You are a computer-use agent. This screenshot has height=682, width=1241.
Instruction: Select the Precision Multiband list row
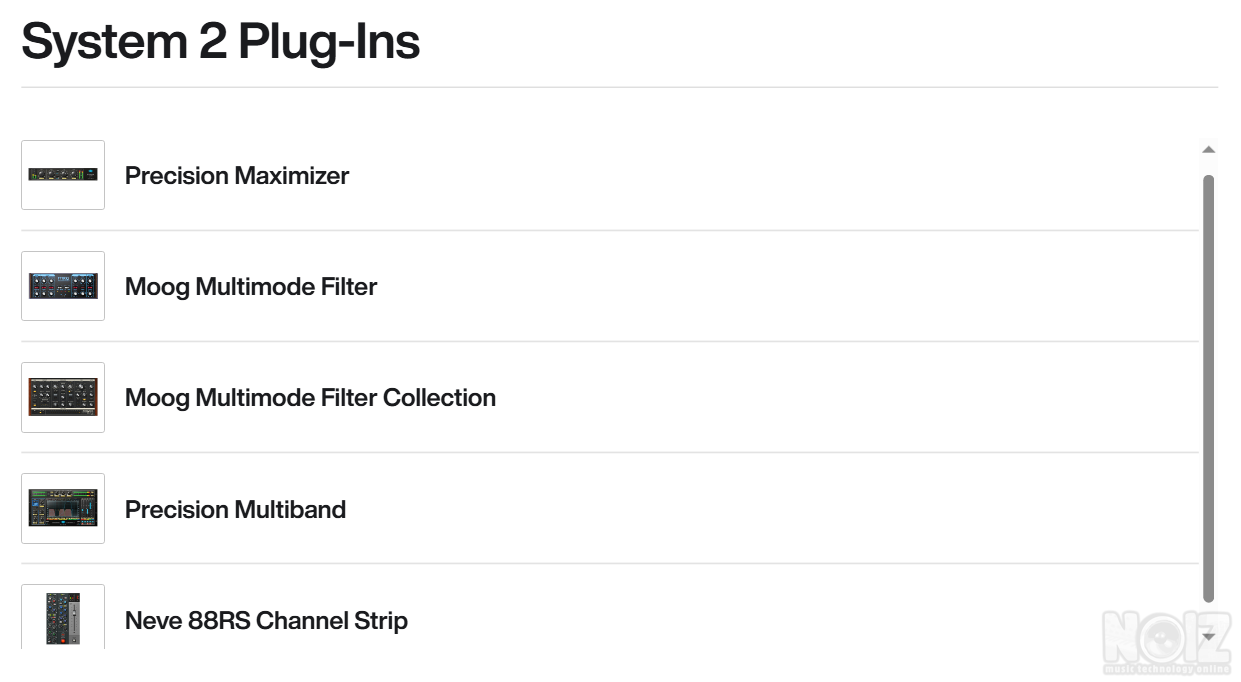click(x=700, y=509)
